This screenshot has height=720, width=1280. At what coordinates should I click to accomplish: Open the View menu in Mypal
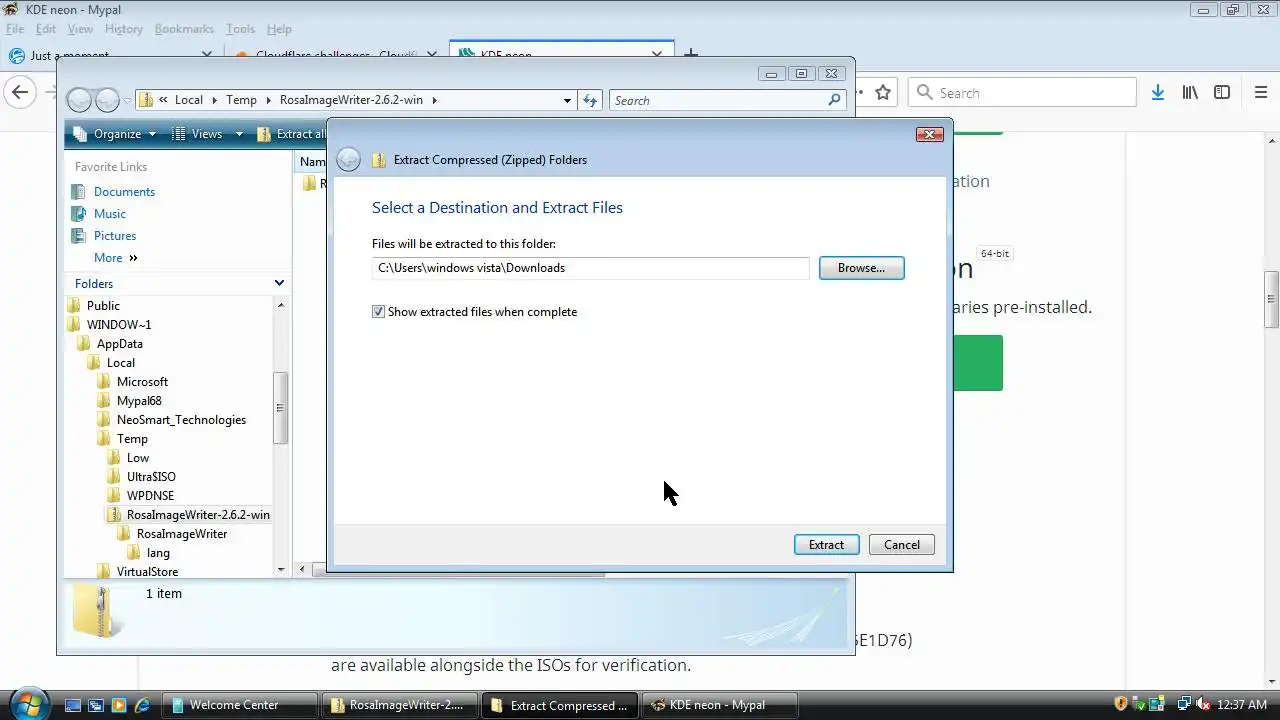[x=80, y=29]
